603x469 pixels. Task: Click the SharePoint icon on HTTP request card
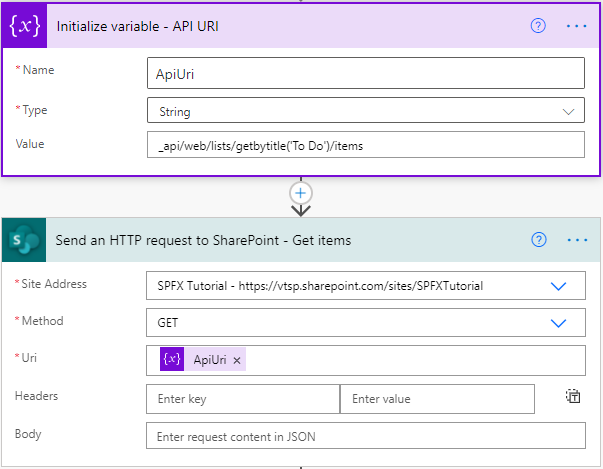(22, 240)
